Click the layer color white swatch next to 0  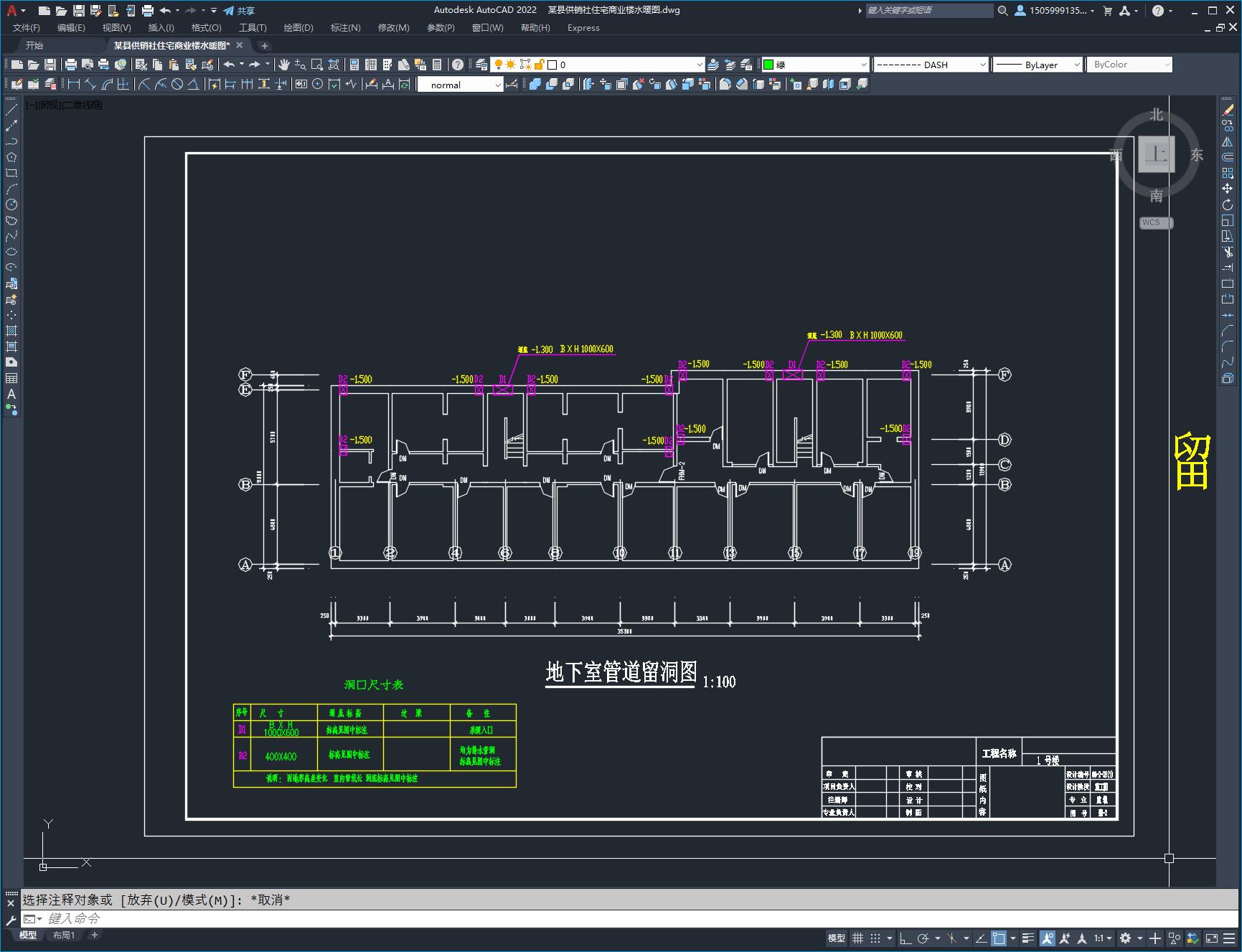(552, 65)
